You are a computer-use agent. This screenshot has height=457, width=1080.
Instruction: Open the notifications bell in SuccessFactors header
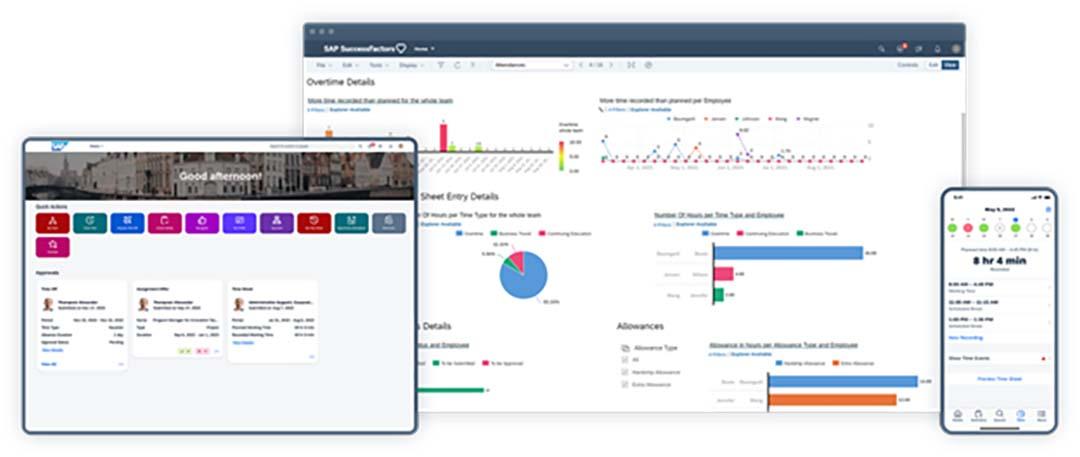[937, 49]
